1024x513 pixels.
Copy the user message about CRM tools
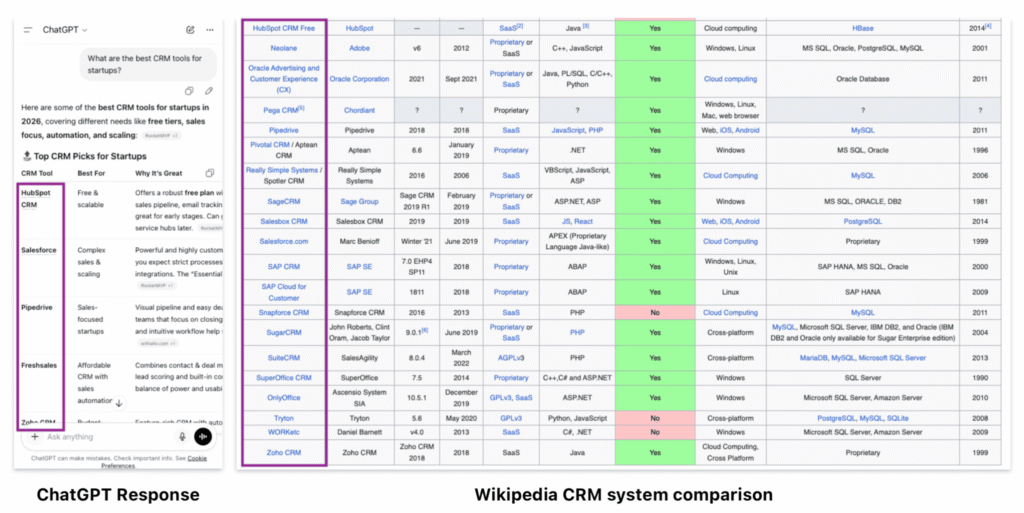[189, 91]
